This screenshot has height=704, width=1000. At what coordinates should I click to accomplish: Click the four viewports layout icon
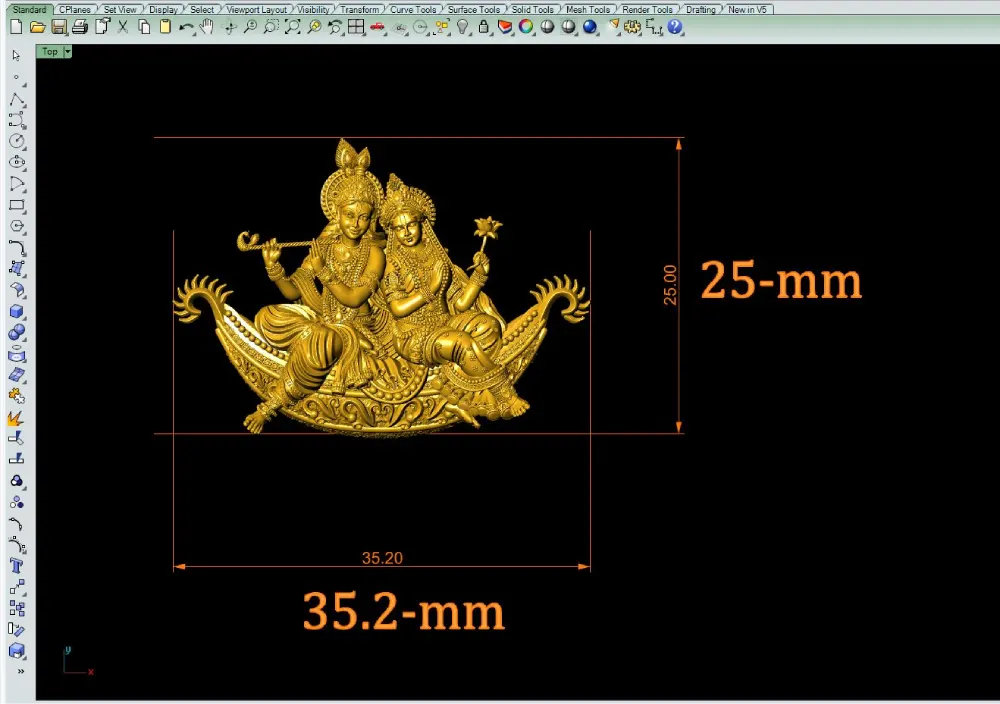coord(356,27)
